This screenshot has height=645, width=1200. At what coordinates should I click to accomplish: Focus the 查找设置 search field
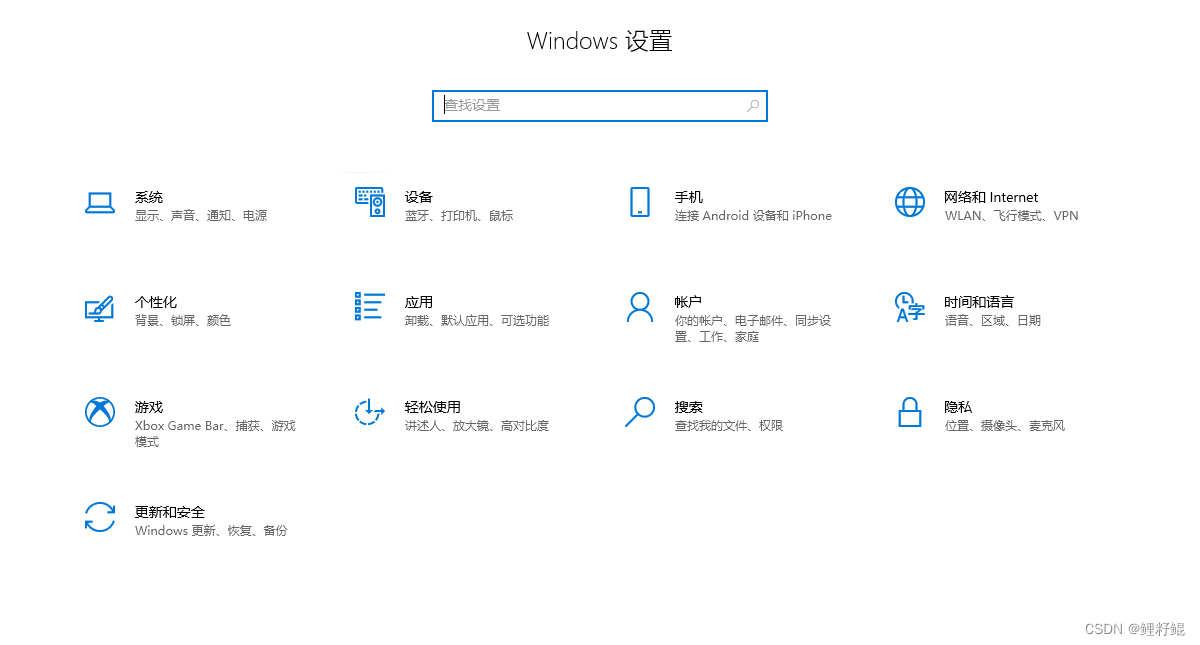pyautogui.click(x=600, y=105)
